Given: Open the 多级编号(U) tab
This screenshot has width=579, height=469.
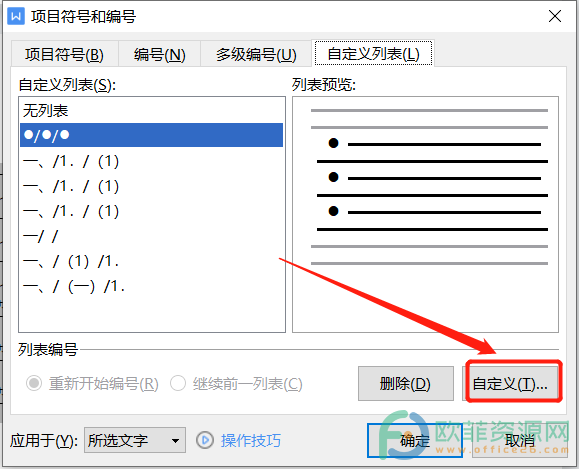Looking at the screenshot, I should [x=256, y=54].
